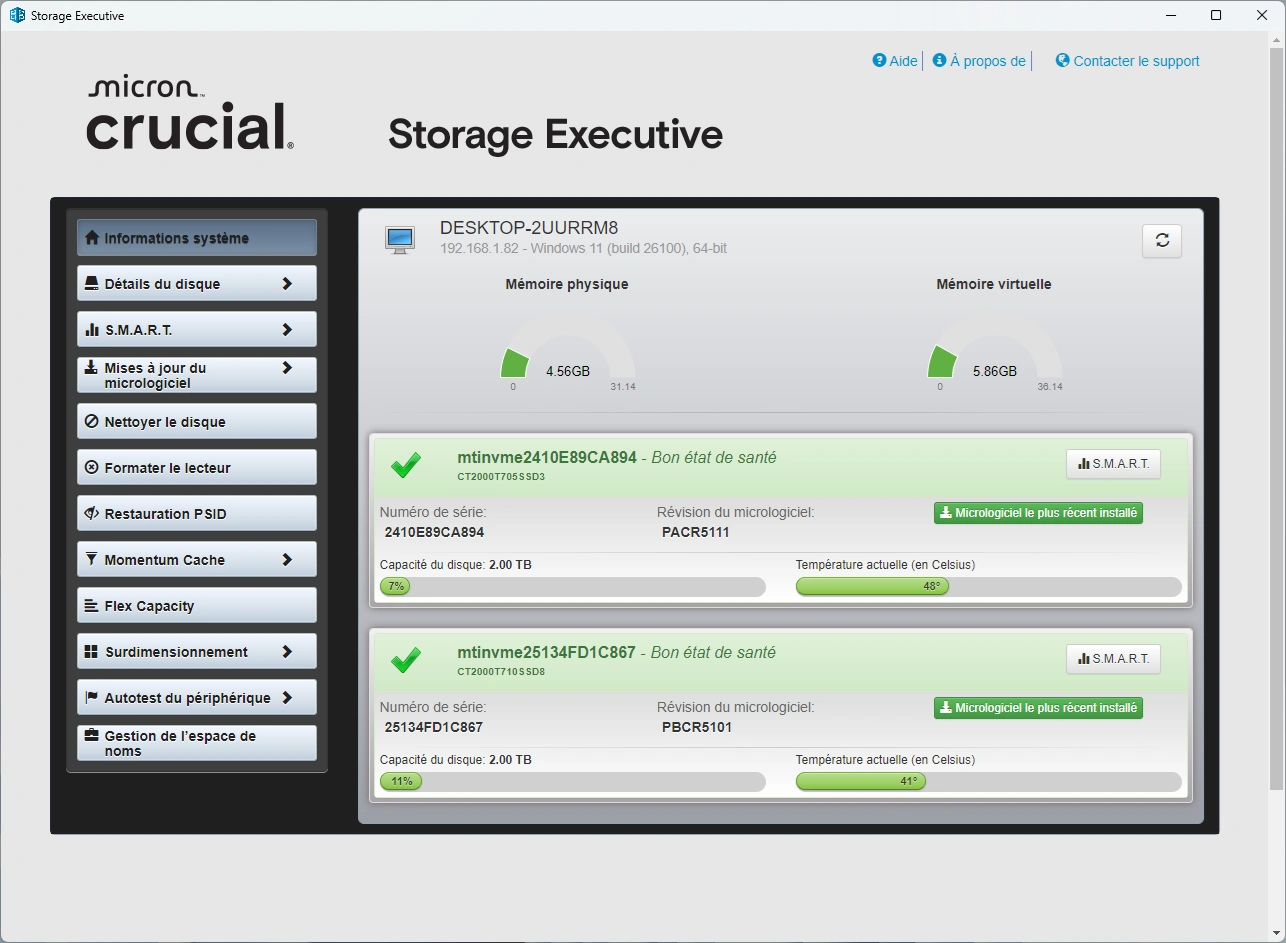1286x943 pixels.
Task: Open Flex Capacity menu entry
Action: point(197,605)
